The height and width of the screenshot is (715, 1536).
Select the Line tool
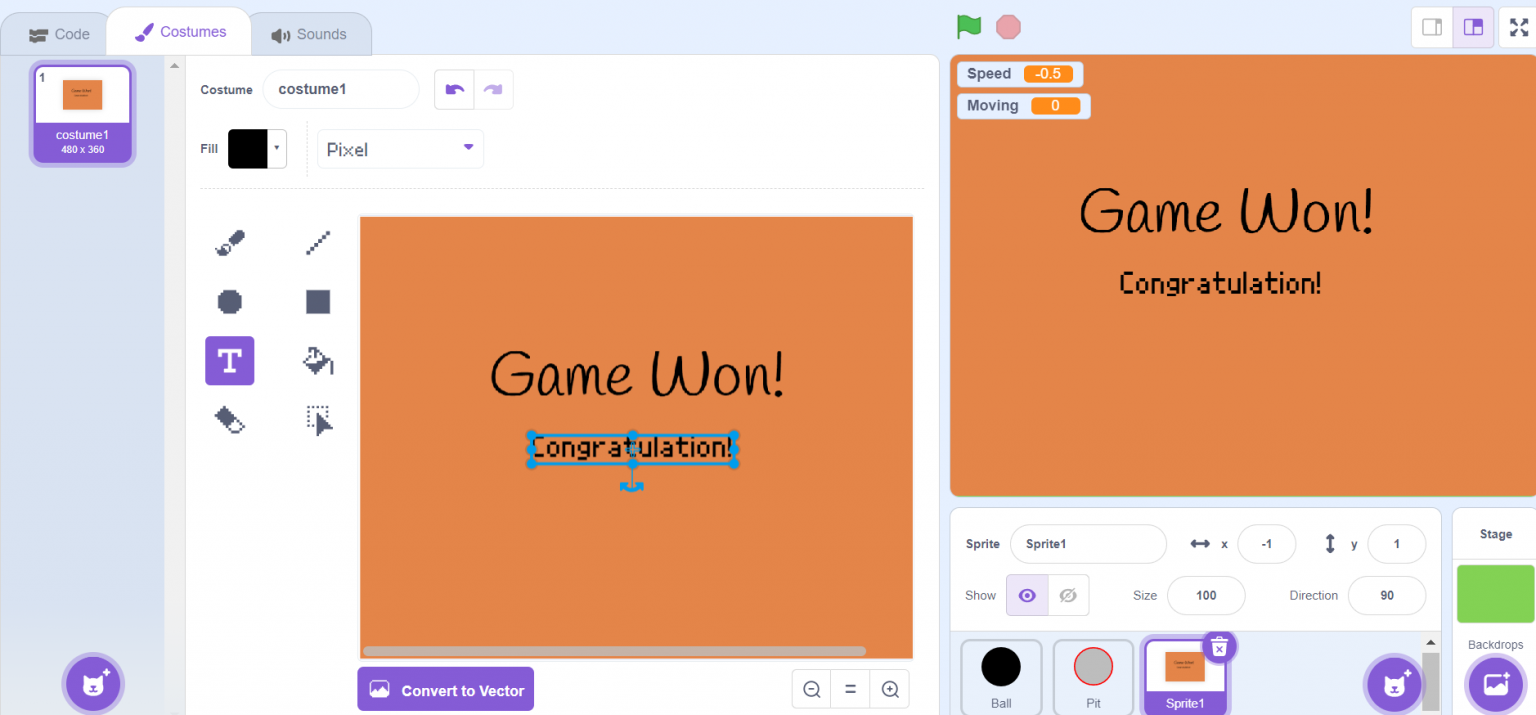click(x=317, y=242)
